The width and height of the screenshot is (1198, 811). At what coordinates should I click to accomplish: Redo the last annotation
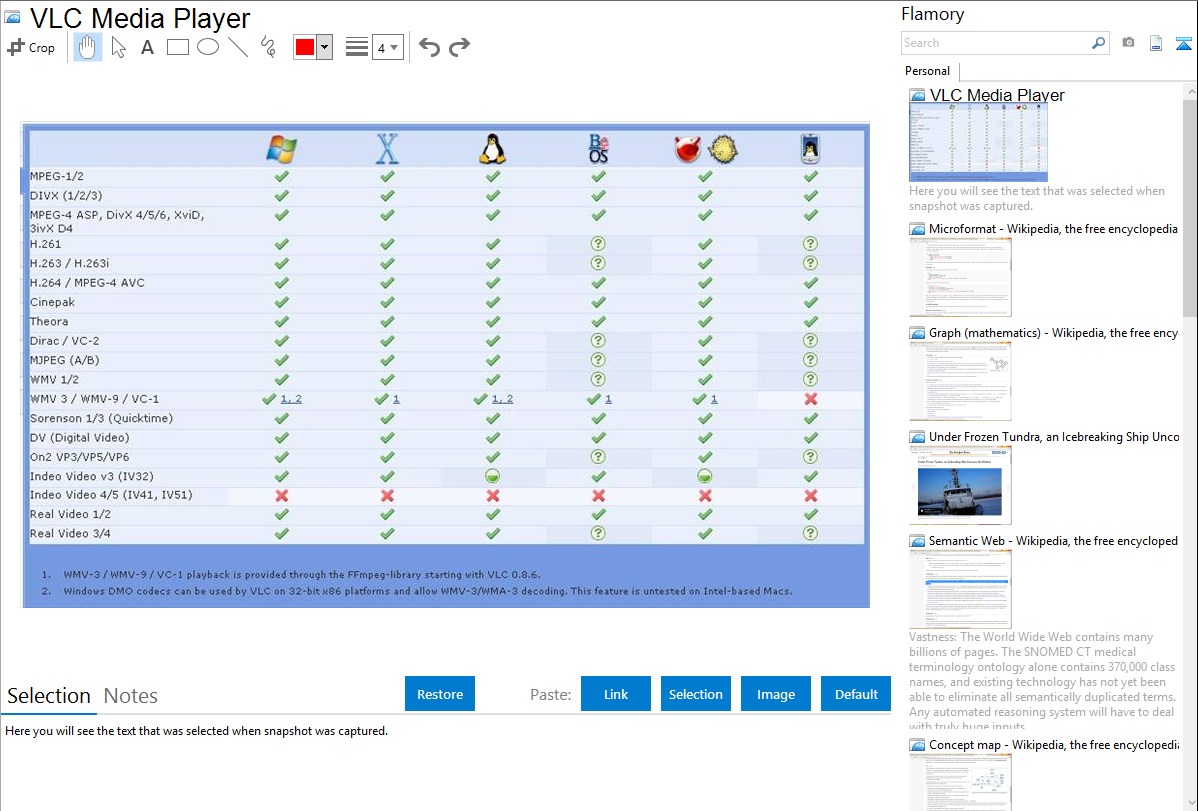click(459, 47)
